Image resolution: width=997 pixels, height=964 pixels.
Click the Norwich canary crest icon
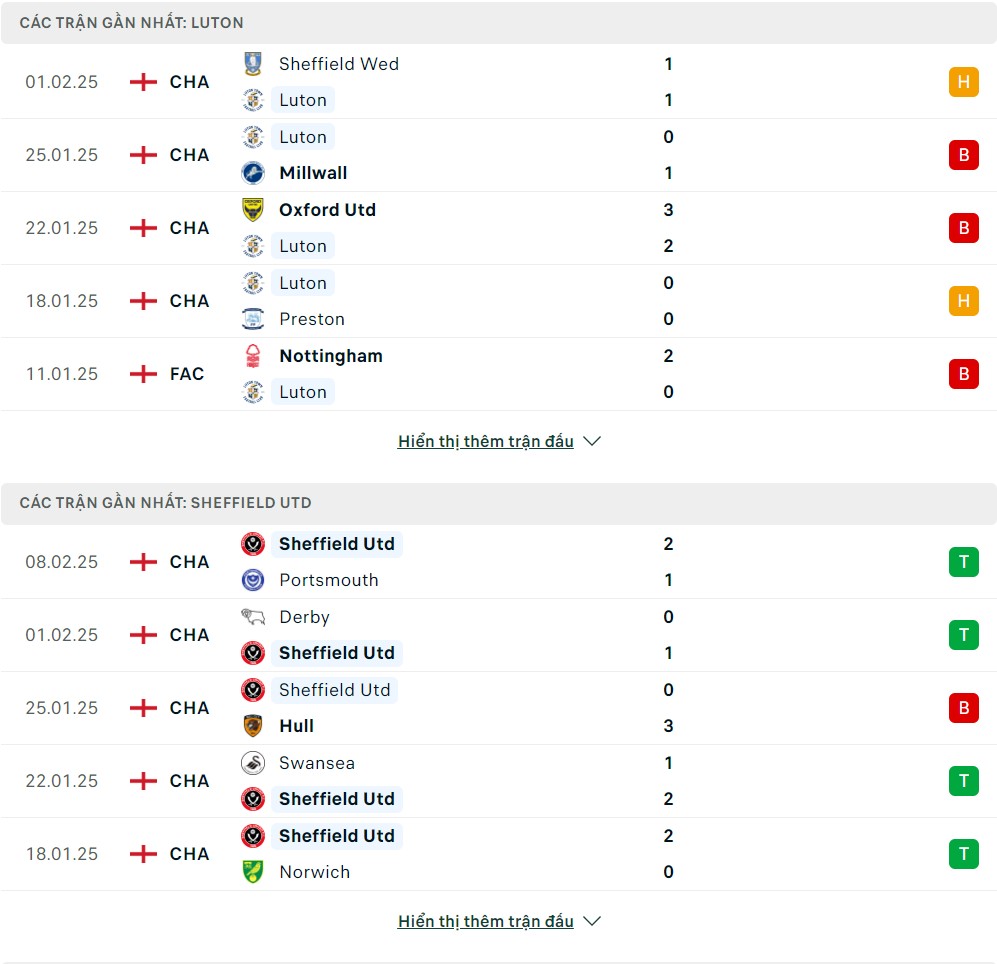(253, 871)
